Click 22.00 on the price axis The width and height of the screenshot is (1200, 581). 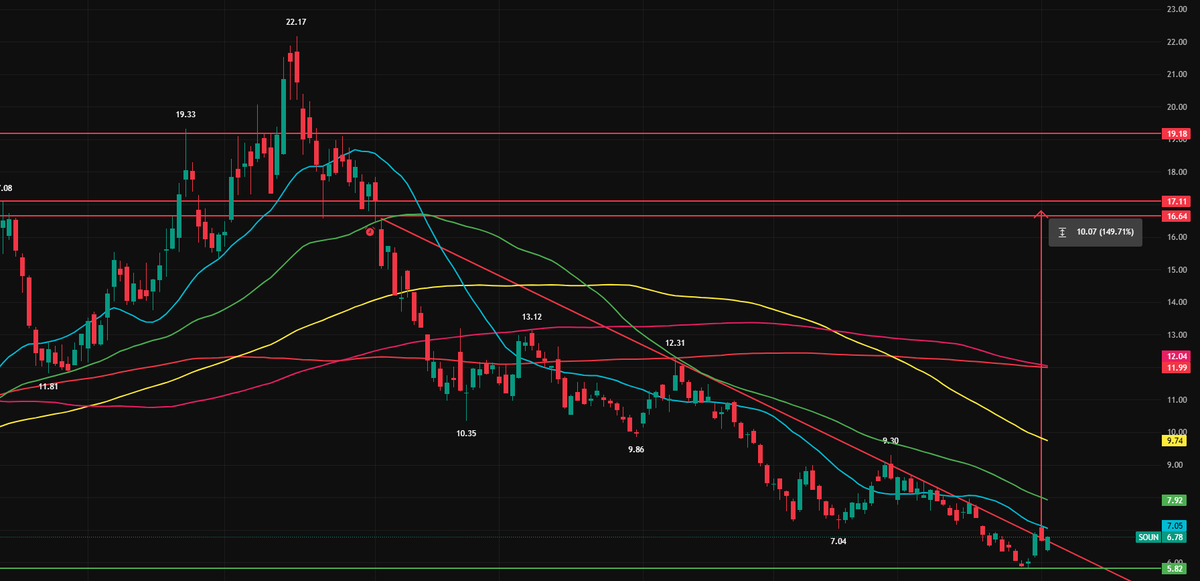[1176, 42]
